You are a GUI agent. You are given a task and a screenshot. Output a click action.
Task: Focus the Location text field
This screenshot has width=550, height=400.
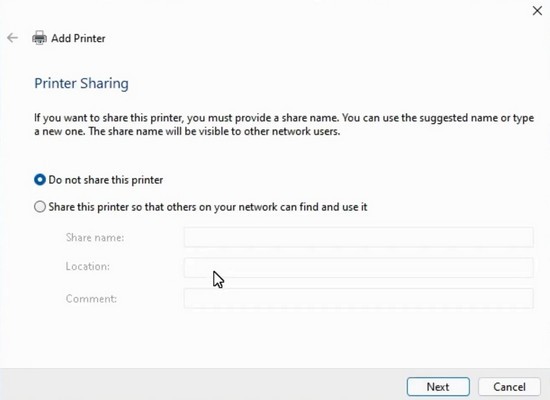pos(358,267)
